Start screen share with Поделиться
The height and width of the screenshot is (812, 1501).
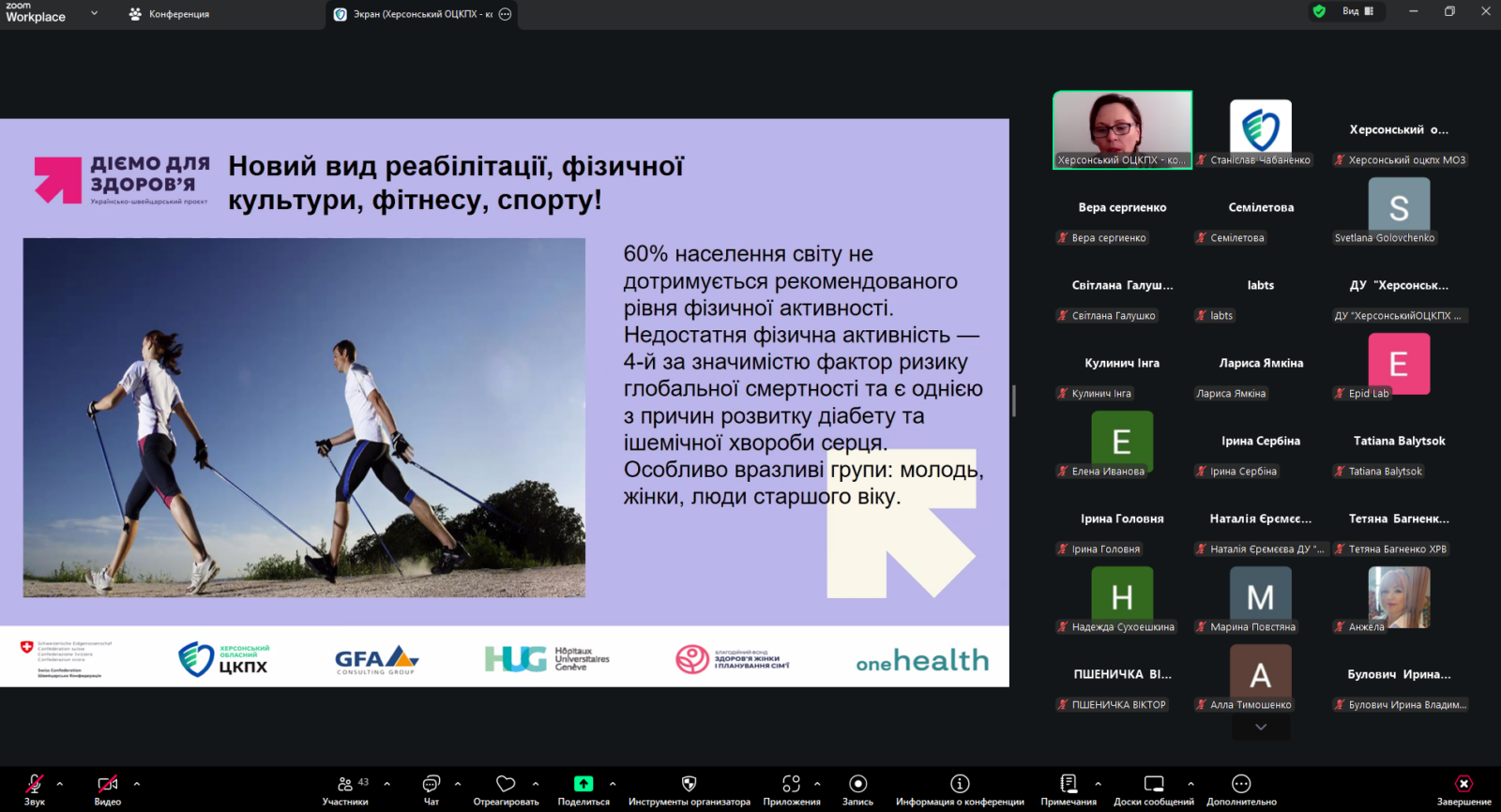coord(584,785)
